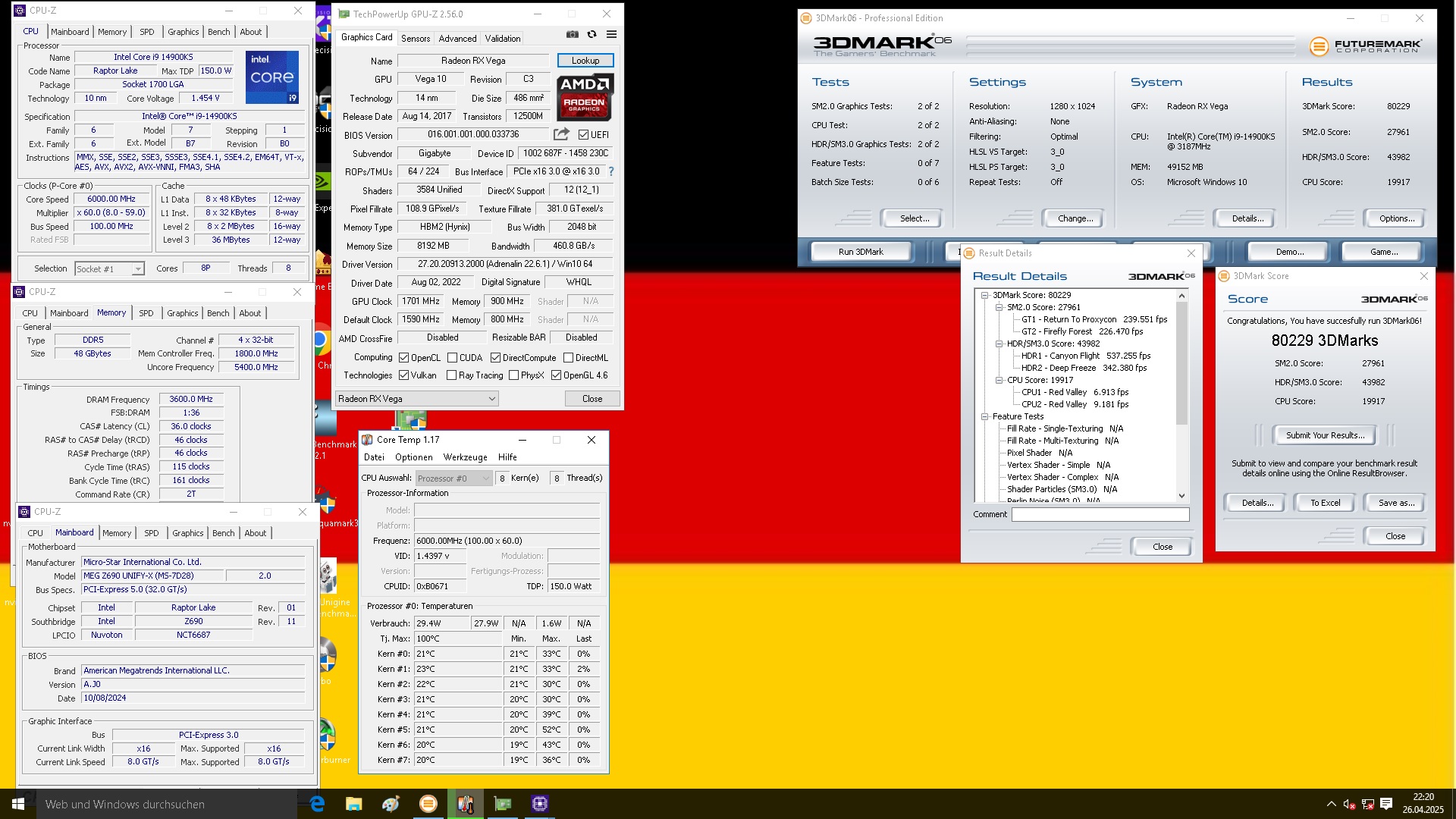The image size is (1456, 819).
Task: Click the BIOS export share icon
Action: (x=561, y=134)
